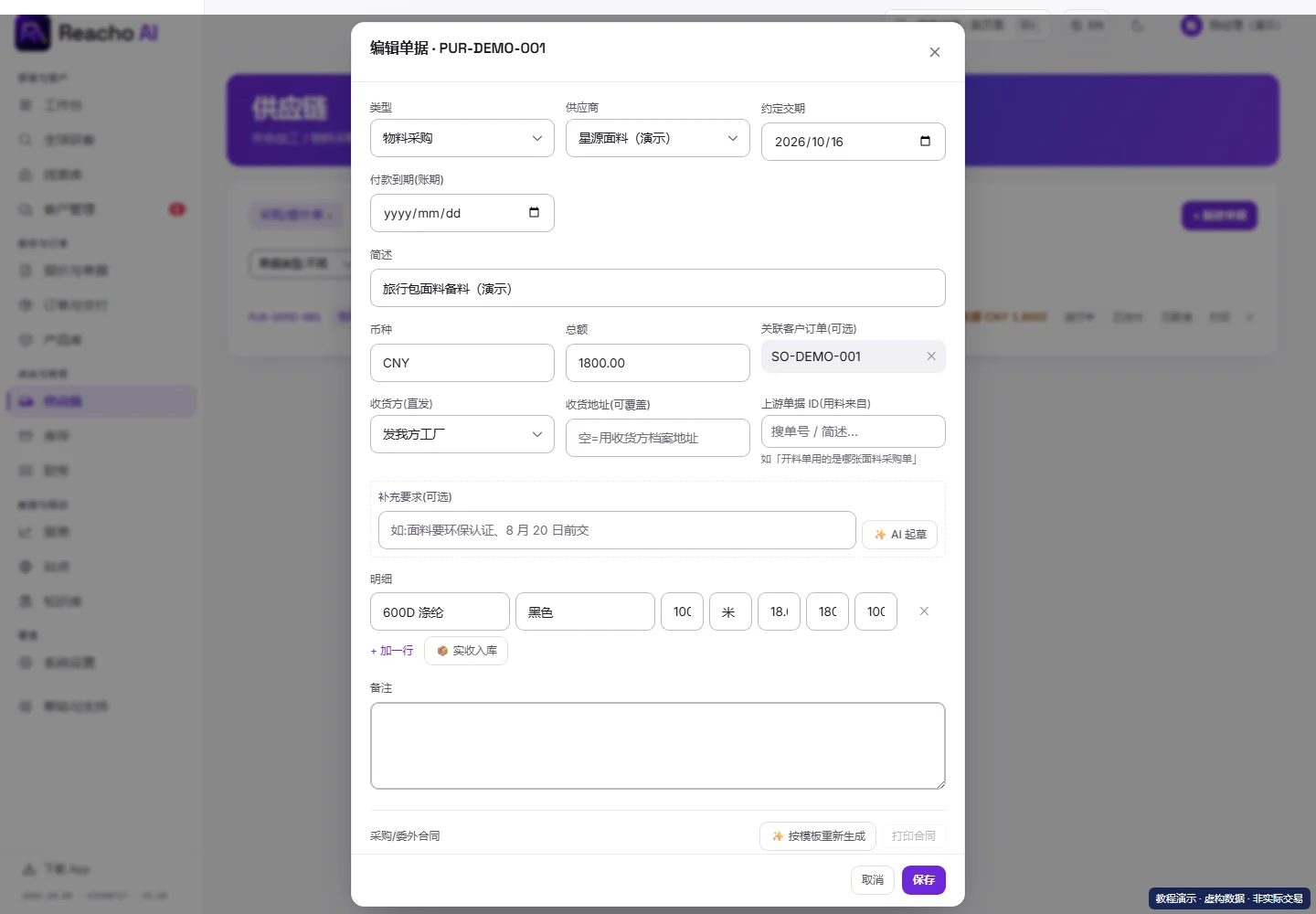The image size is (1316, 914).
Task: Click the amount field showing 180
Action: (x=827, y=611)
